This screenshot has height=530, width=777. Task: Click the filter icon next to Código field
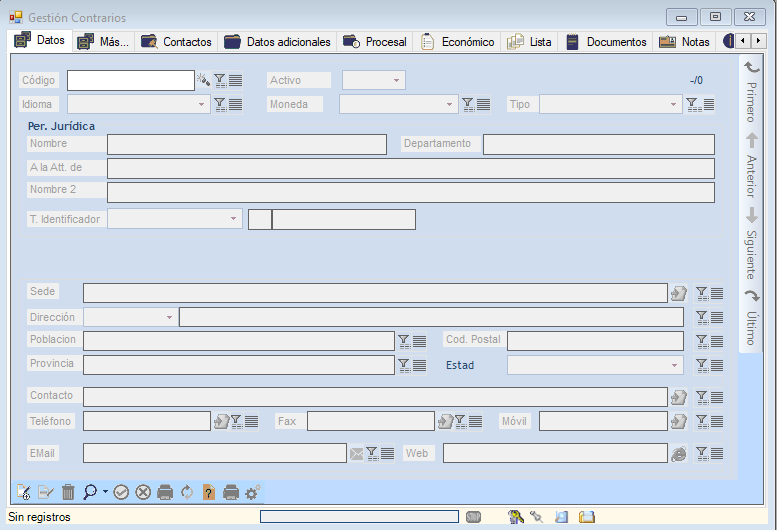220,80
